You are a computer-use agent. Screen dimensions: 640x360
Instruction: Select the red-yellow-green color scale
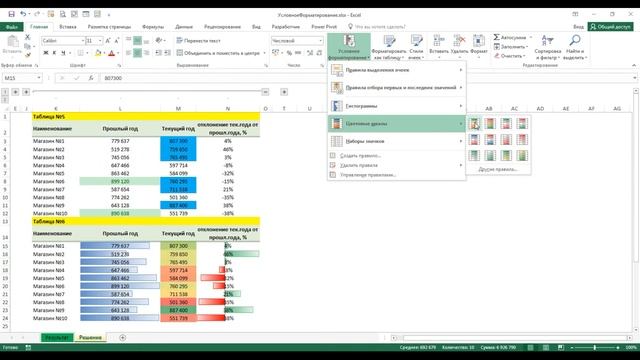click(490, 123)
